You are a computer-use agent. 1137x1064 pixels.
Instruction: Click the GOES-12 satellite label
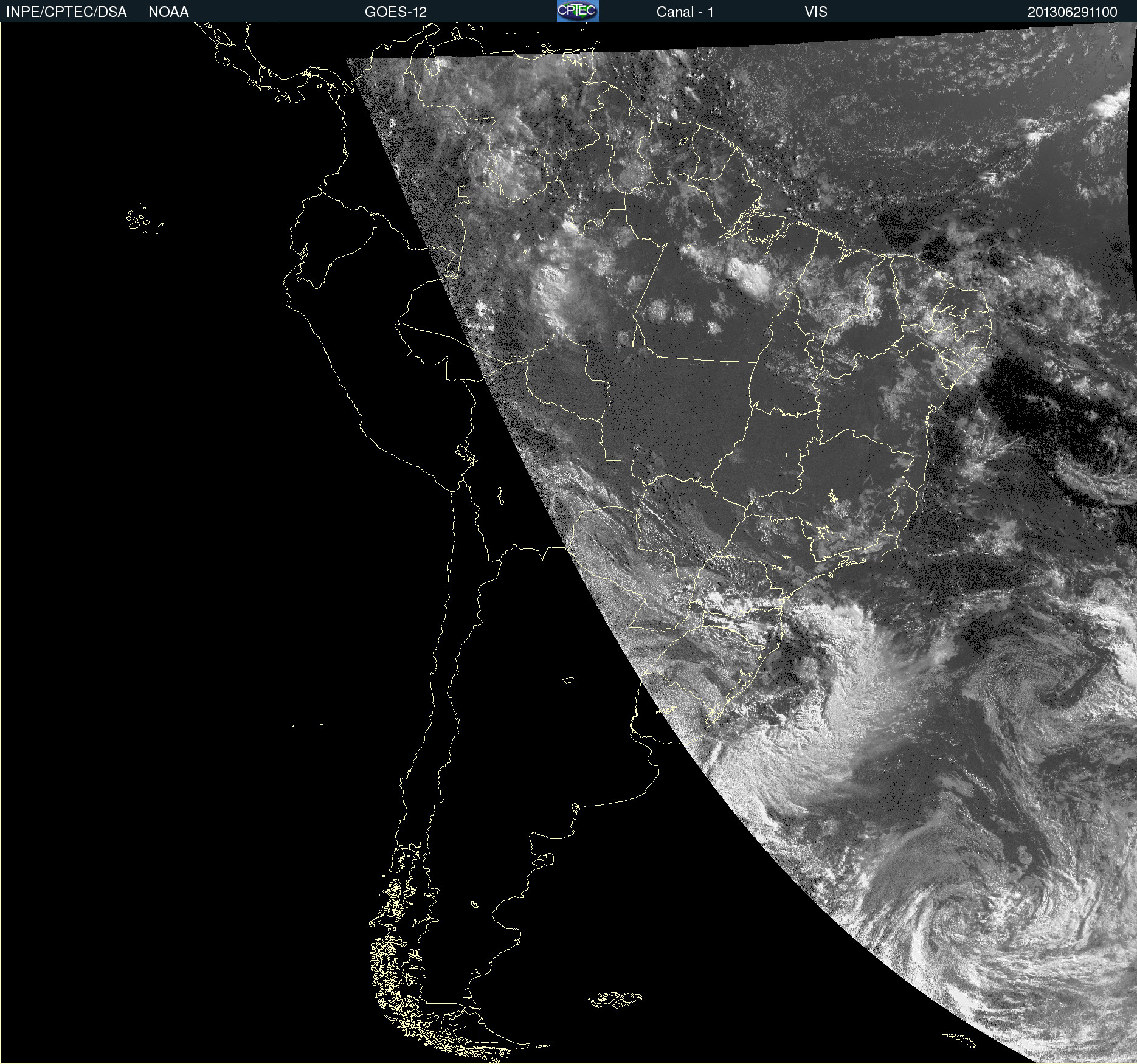396,12
